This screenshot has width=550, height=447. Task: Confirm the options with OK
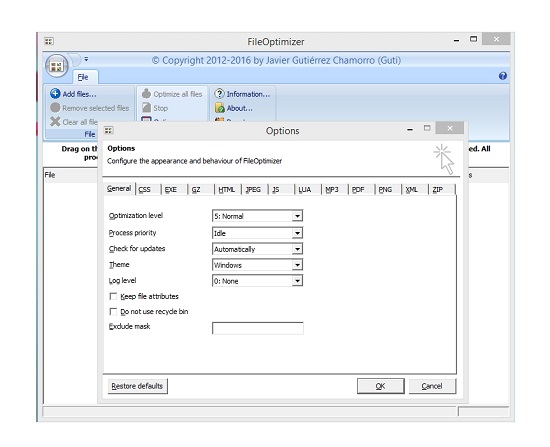[381, 386]
